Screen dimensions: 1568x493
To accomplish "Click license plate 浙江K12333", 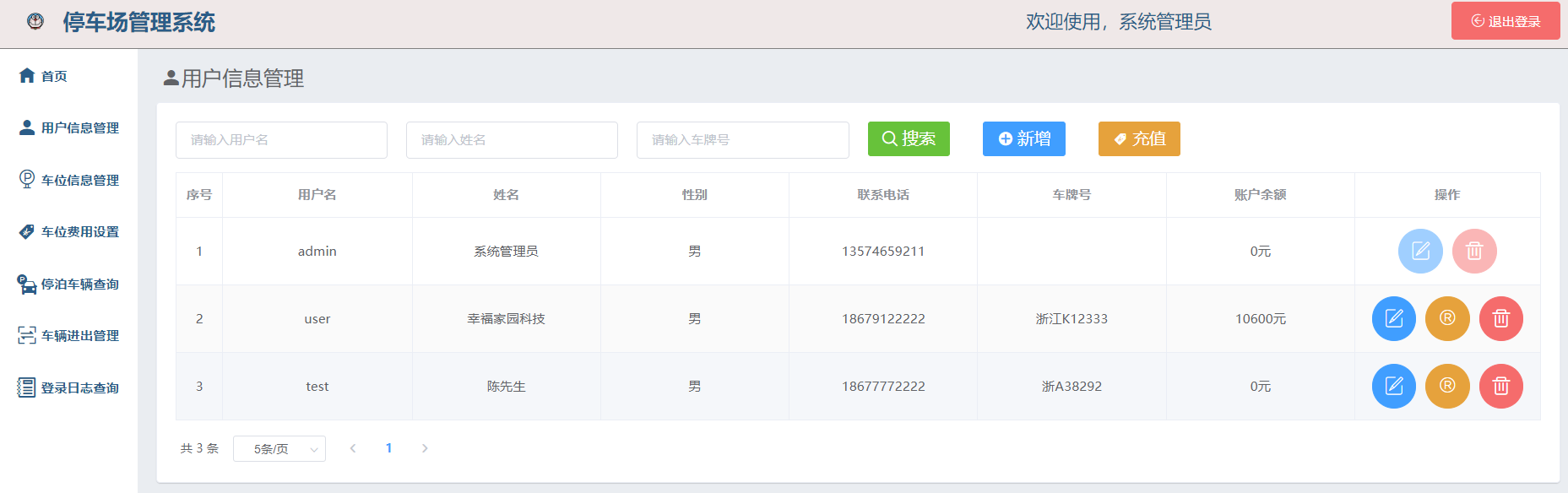I will 1072,319.
